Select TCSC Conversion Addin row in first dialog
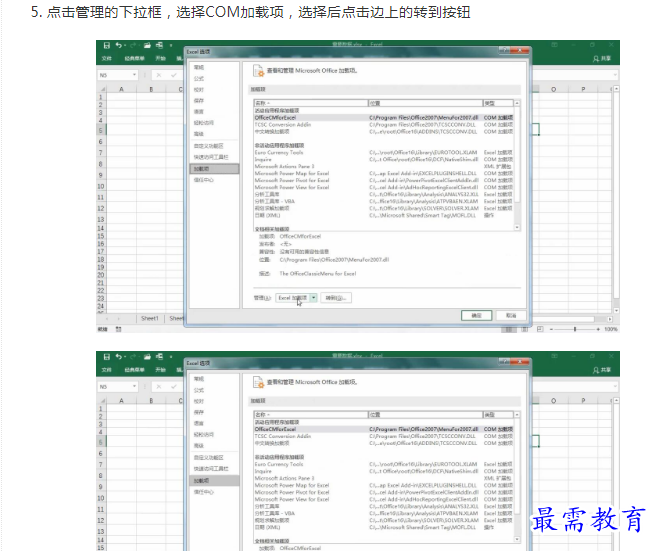 click(383, 125)
